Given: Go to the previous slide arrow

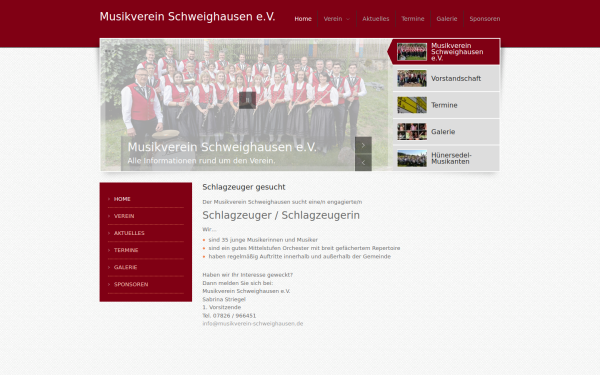Looking at the screenshot, I should 363,163.
